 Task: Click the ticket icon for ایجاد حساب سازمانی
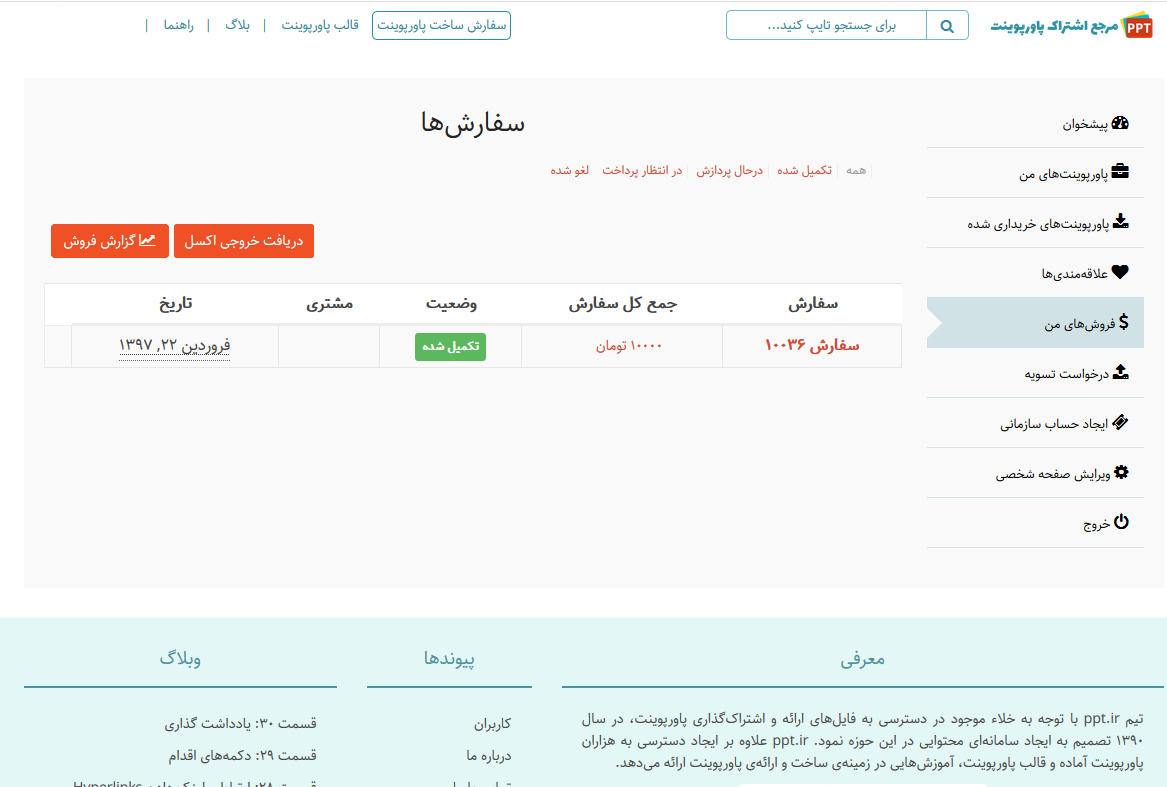1120,422
